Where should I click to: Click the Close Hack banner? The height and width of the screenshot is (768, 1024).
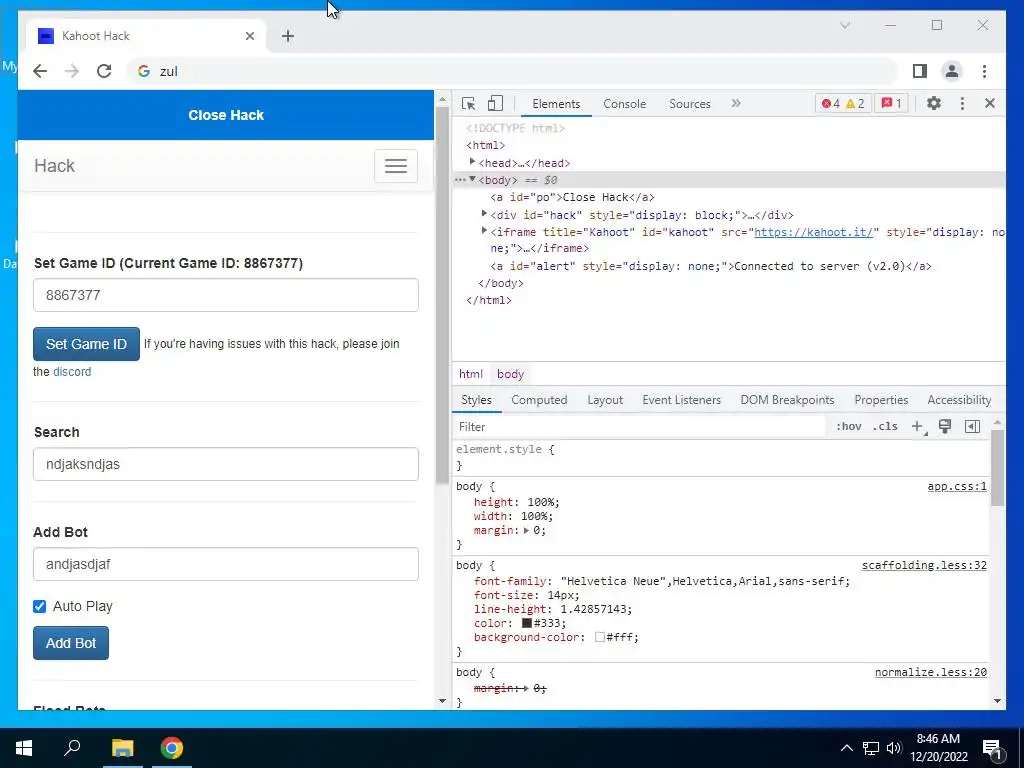226,115
